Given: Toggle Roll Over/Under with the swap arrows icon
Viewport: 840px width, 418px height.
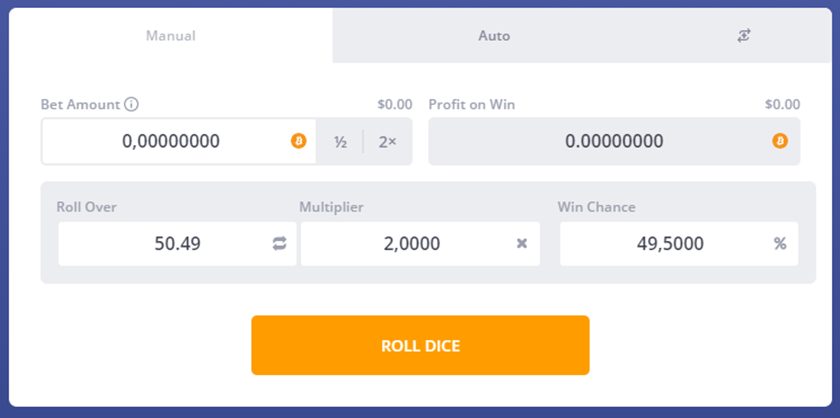Looking at the screenshot, I should pyautogui.click(x=280, y=244).
